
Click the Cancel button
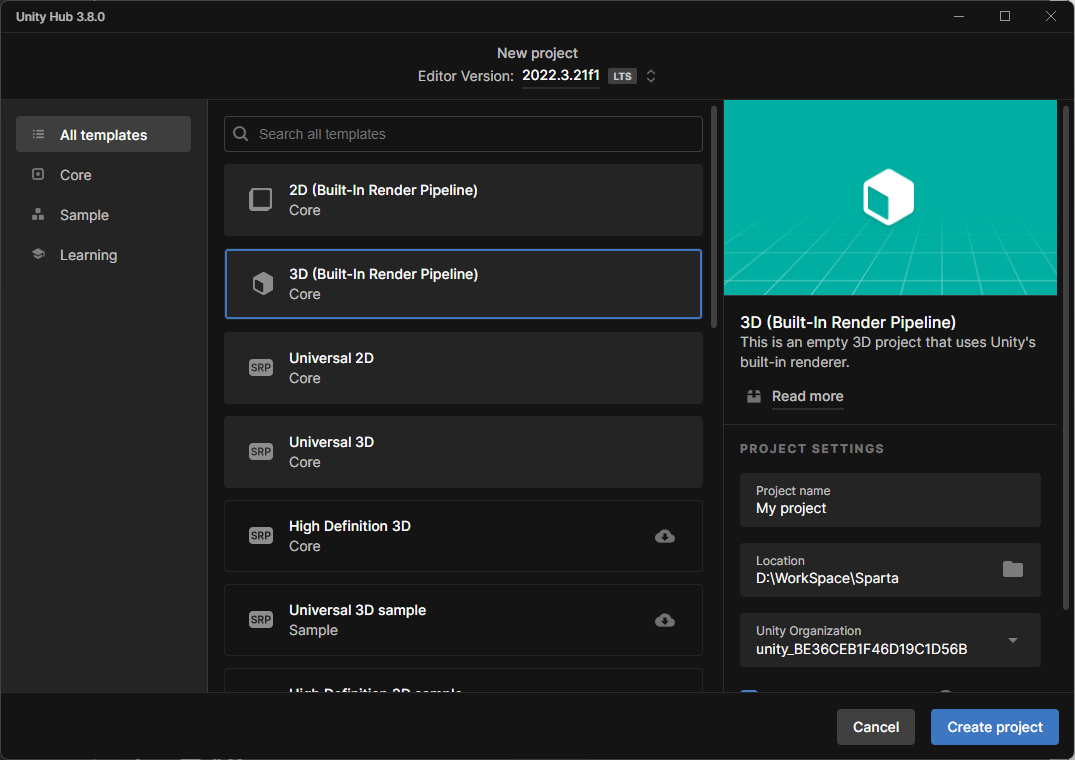875,727
